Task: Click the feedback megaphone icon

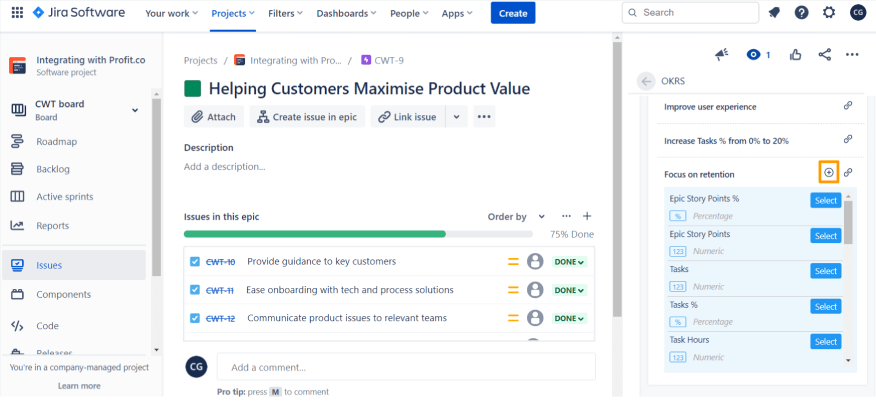Action: pos(722,54)
